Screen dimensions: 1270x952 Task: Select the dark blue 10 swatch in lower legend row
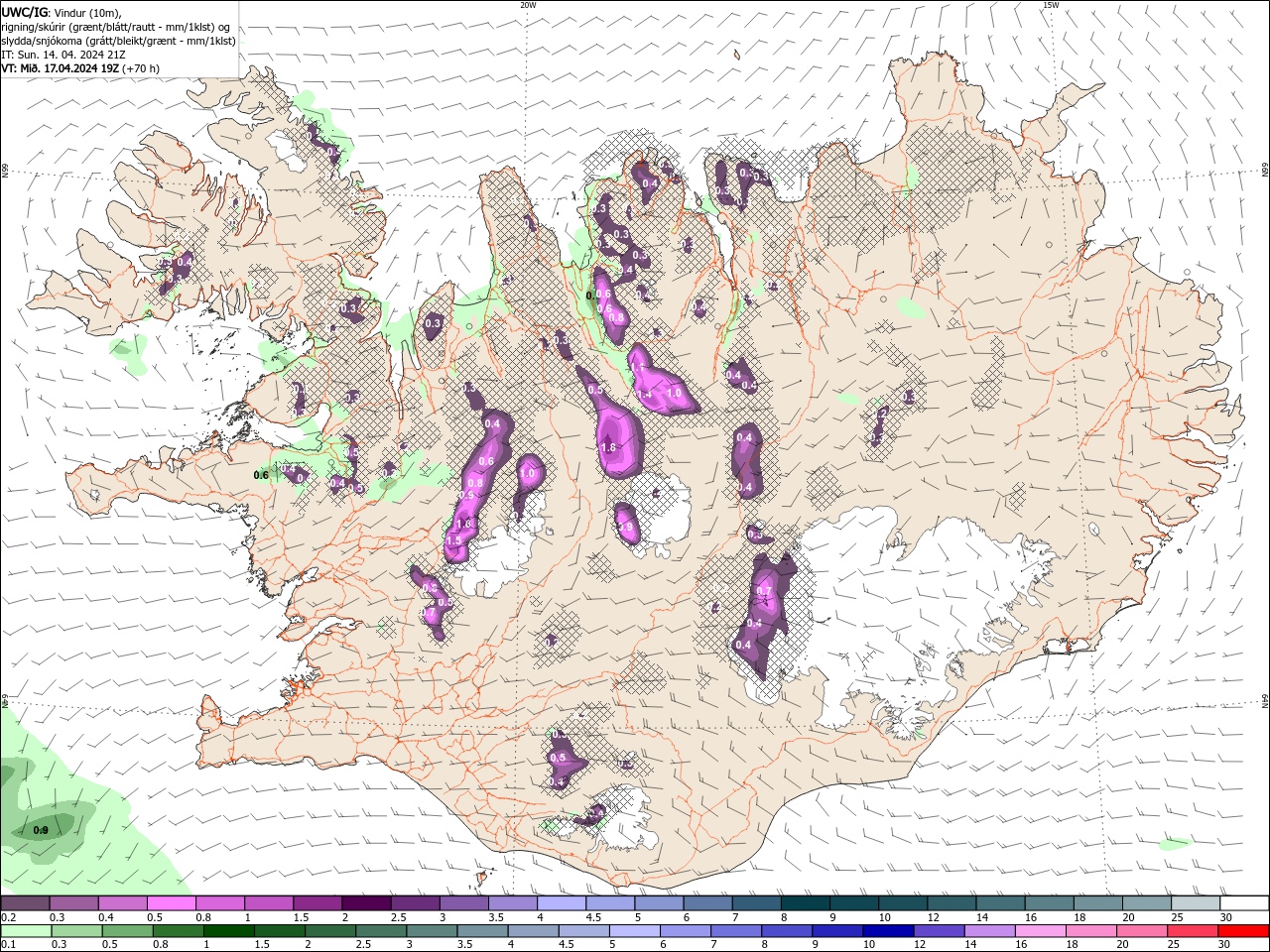point(887,930)
